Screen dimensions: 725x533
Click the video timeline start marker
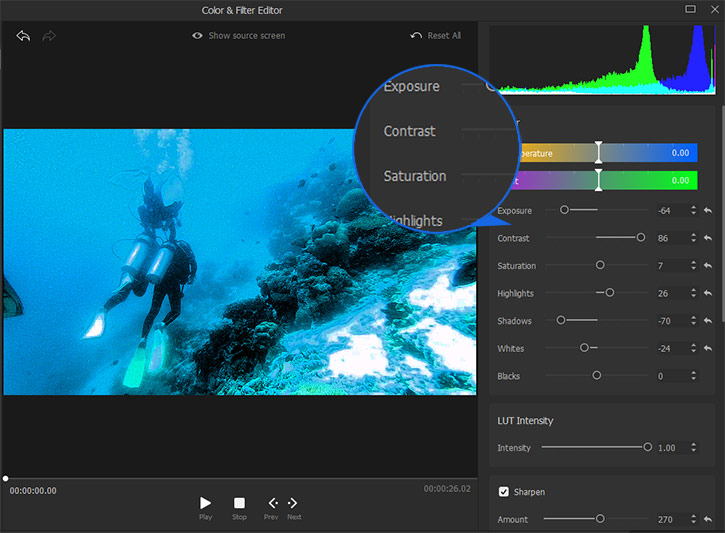click(6, 479)
